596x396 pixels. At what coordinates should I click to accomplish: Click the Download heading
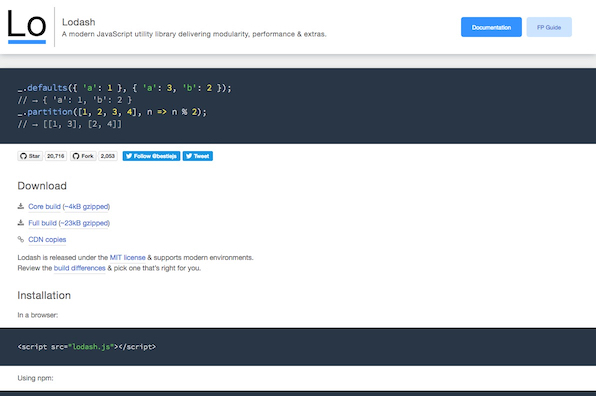pos(42,186)
